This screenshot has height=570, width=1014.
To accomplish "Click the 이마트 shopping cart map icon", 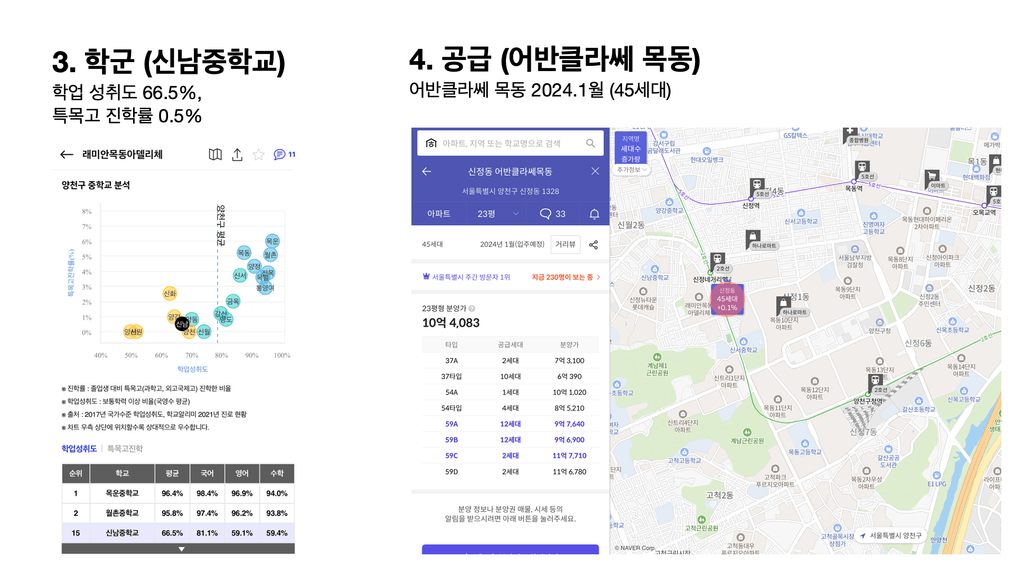I will tap(932, 178).
